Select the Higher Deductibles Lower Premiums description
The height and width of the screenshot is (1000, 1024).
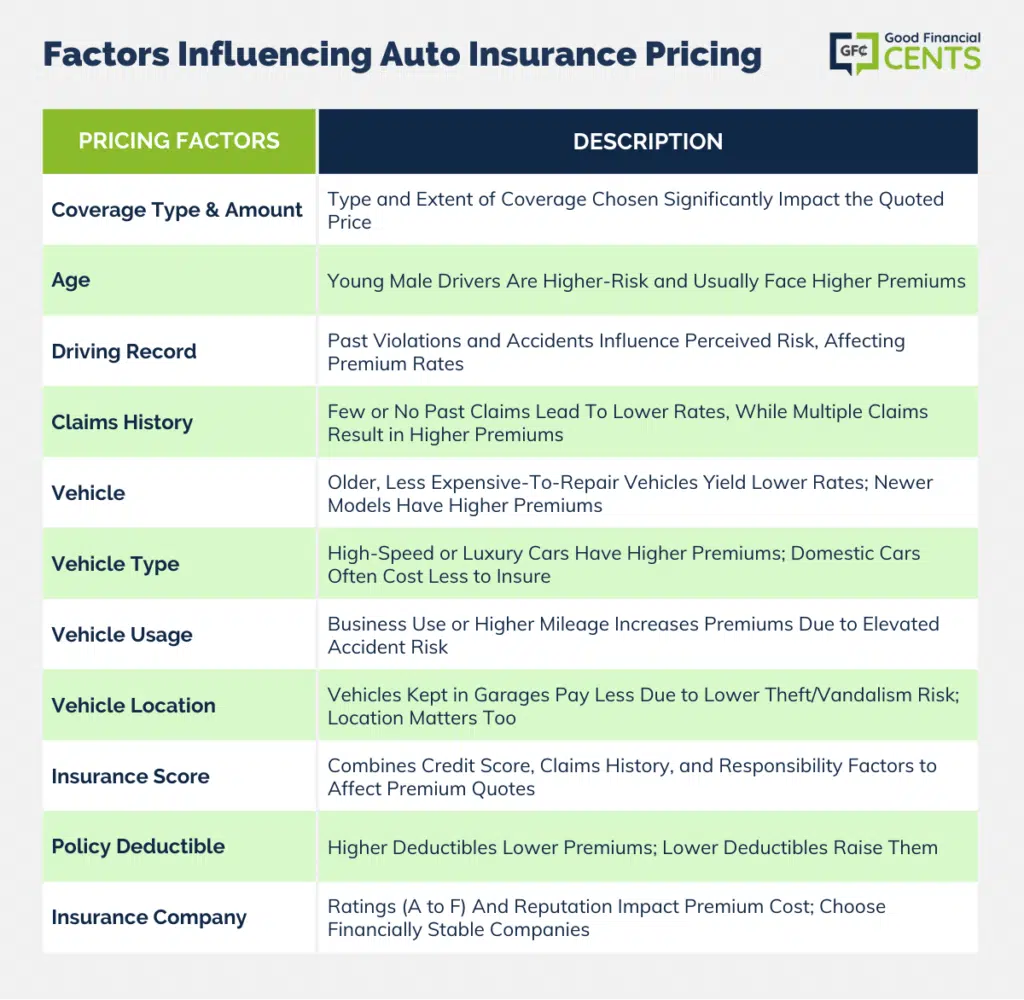632,847
